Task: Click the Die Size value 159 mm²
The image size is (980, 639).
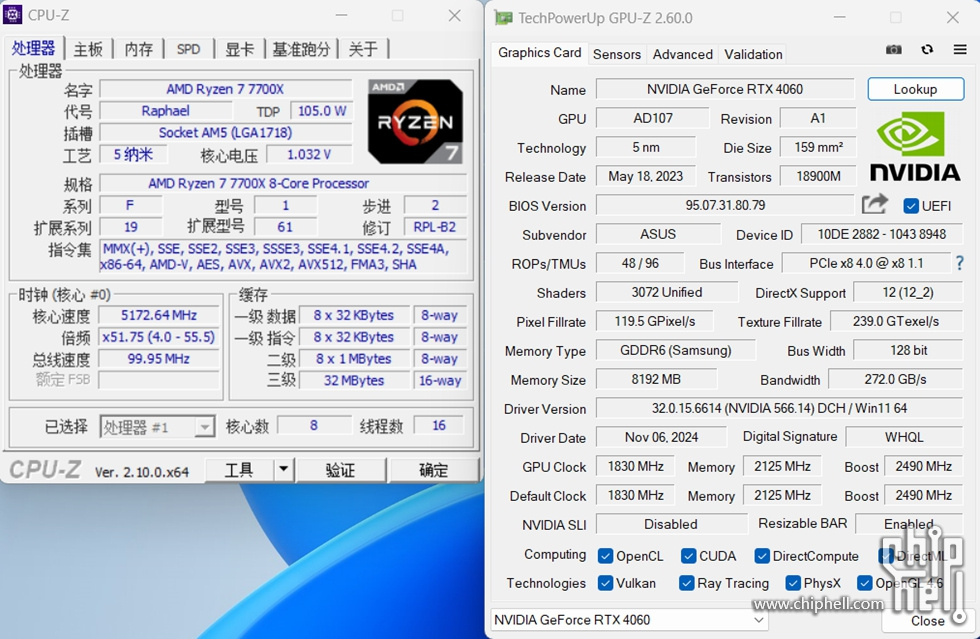Action: pyautogui.click(x=818, y=147)
